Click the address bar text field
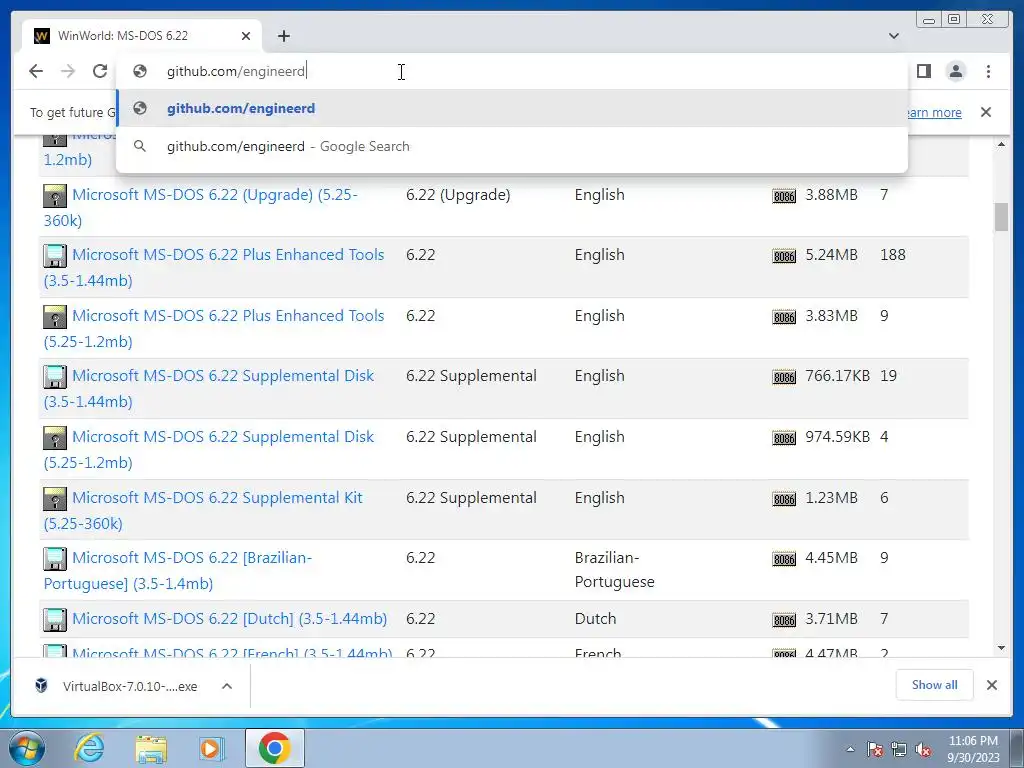The height and width of the screenshot is (768, 1024). 512,71
